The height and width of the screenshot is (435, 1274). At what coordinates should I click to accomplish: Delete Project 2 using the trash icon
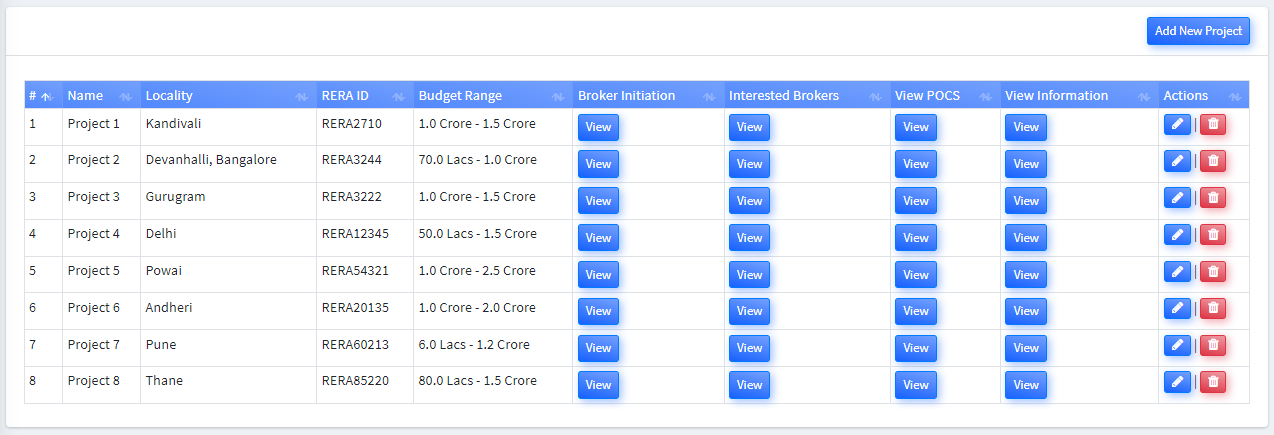[x=1213, y=161]
